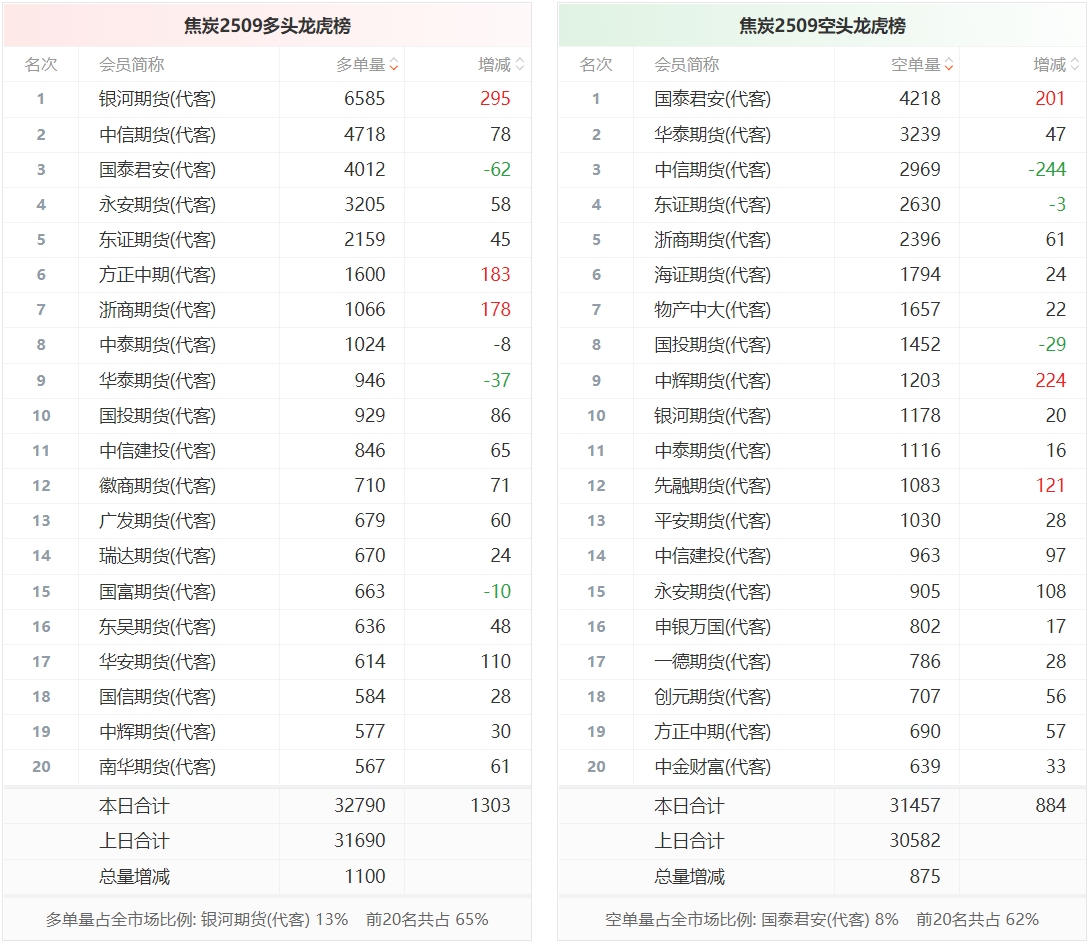Select 申银万国(代客) row
Image resolution: width=1091 pixels, height=946 pixels.
822,627
